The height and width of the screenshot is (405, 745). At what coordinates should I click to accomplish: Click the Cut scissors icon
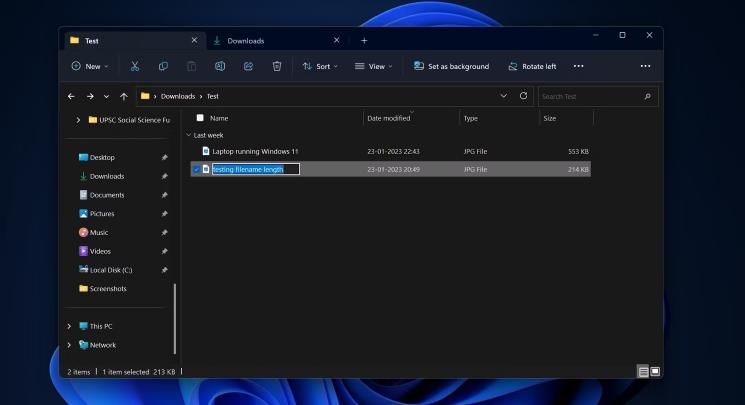coord(135,67)
